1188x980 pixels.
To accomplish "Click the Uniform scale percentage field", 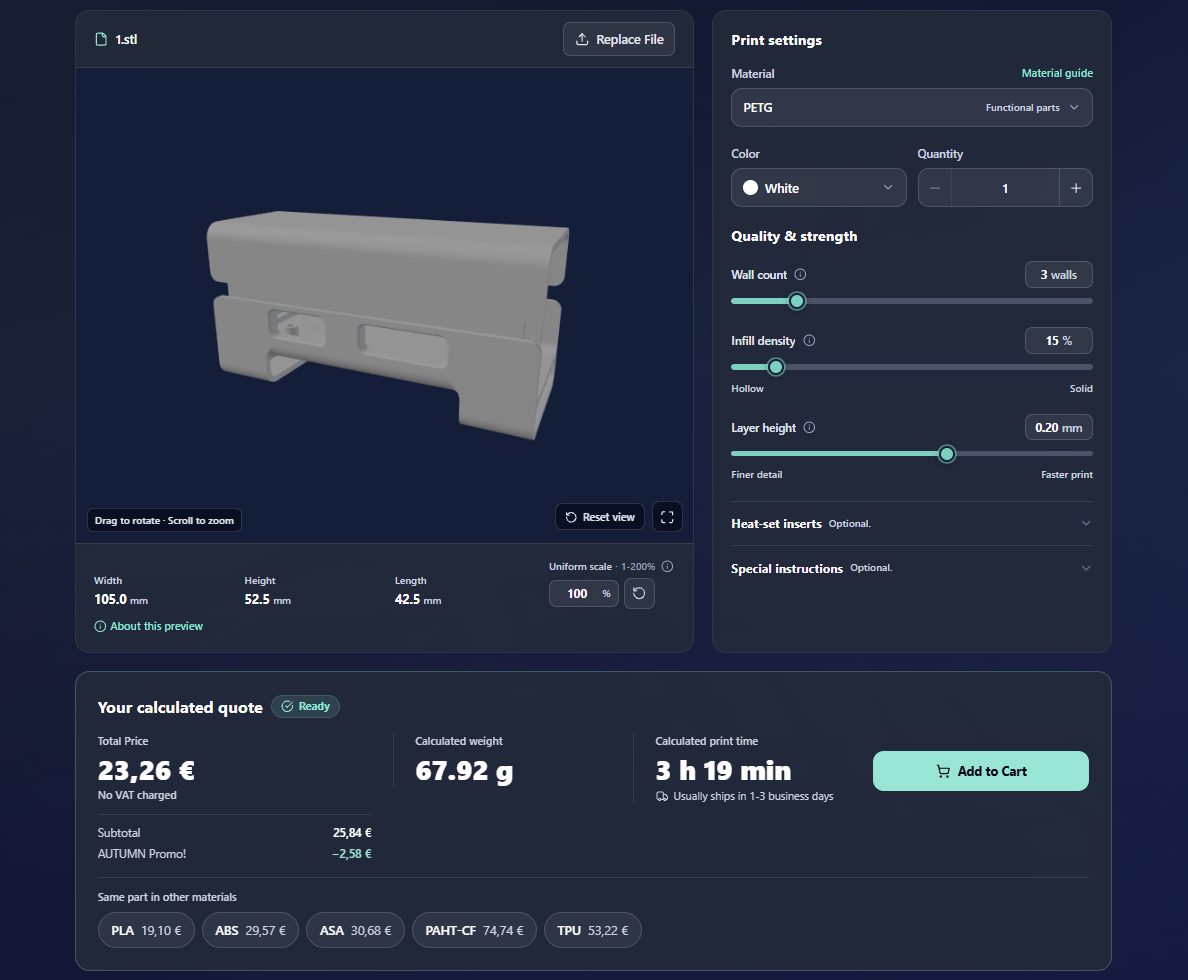I will 583,593.
